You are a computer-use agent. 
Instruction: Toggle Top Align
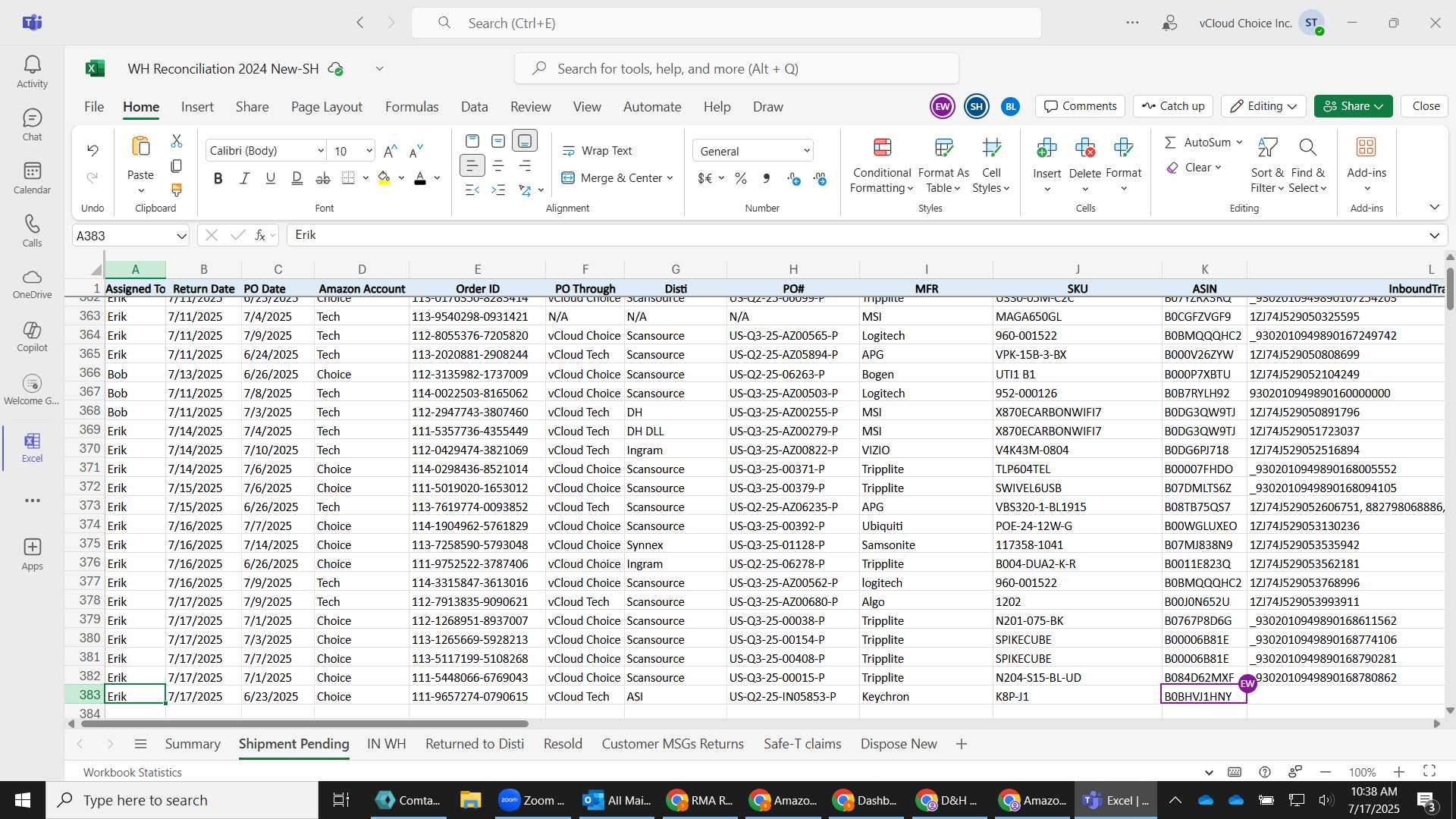point(472,141)
